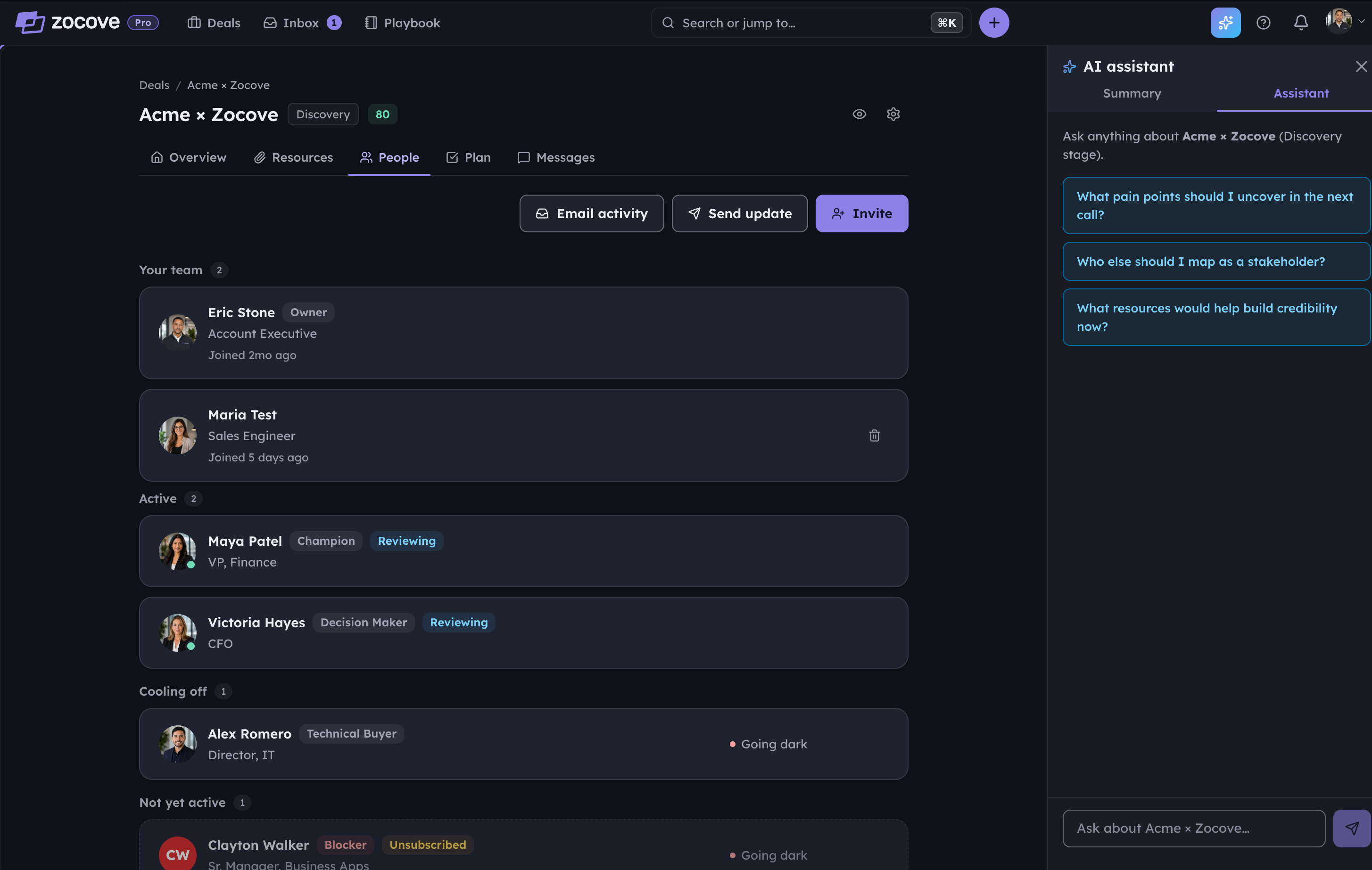Click the Send update button

point(740,213)
